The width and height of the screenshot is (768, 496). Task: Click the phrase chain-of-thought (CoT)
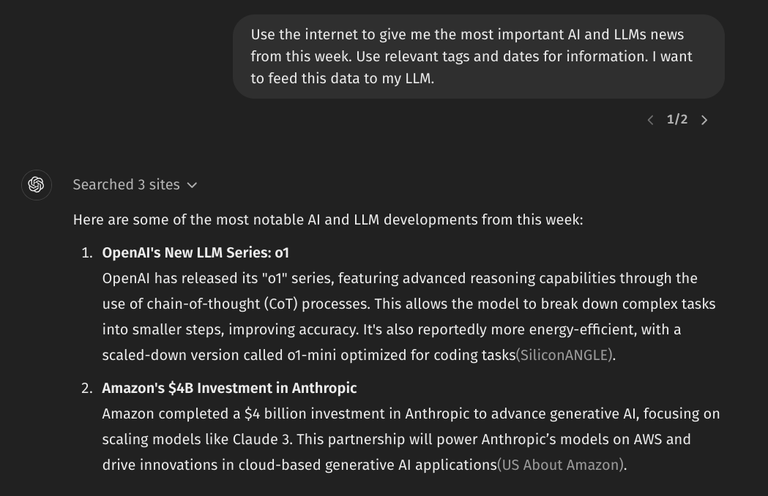pos(222,304)
